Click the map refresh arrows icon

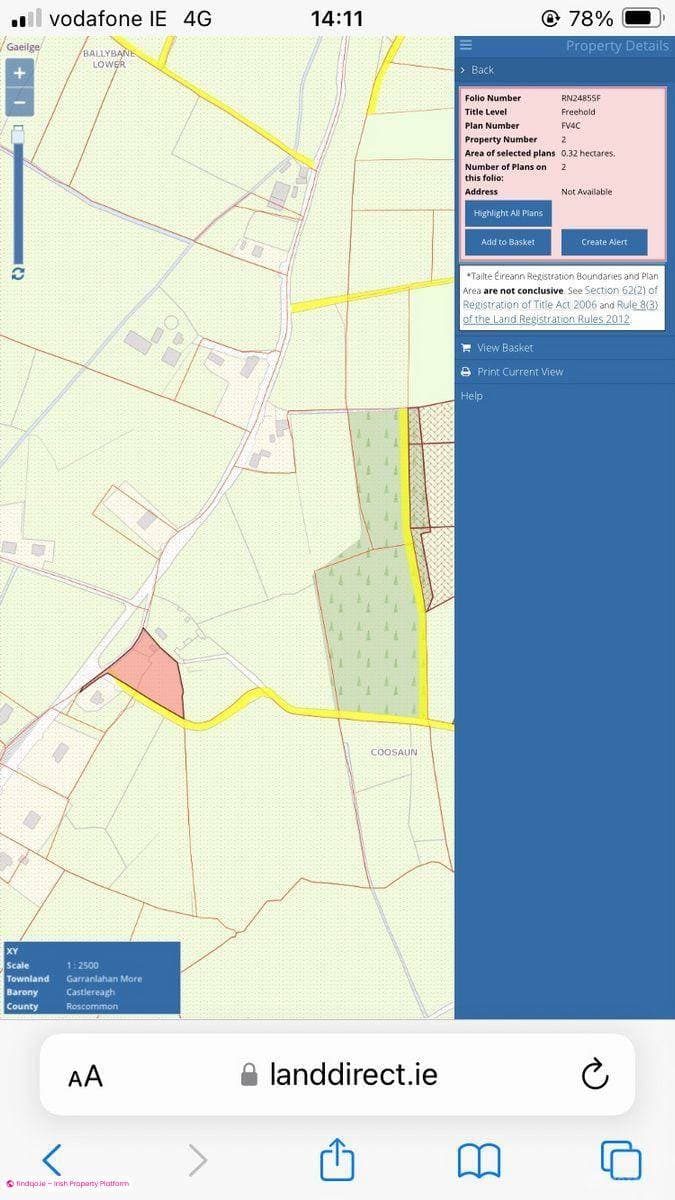(18, 273)
